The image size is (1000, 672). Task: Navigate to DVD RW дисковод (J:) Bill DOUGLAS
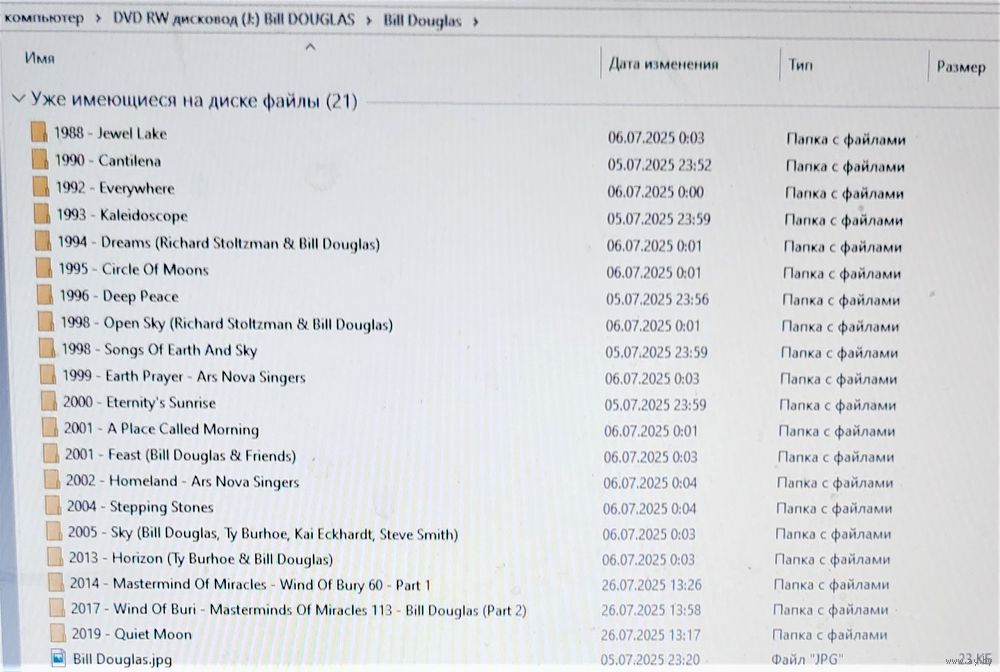pyautogui.click(x=233, y=19)
